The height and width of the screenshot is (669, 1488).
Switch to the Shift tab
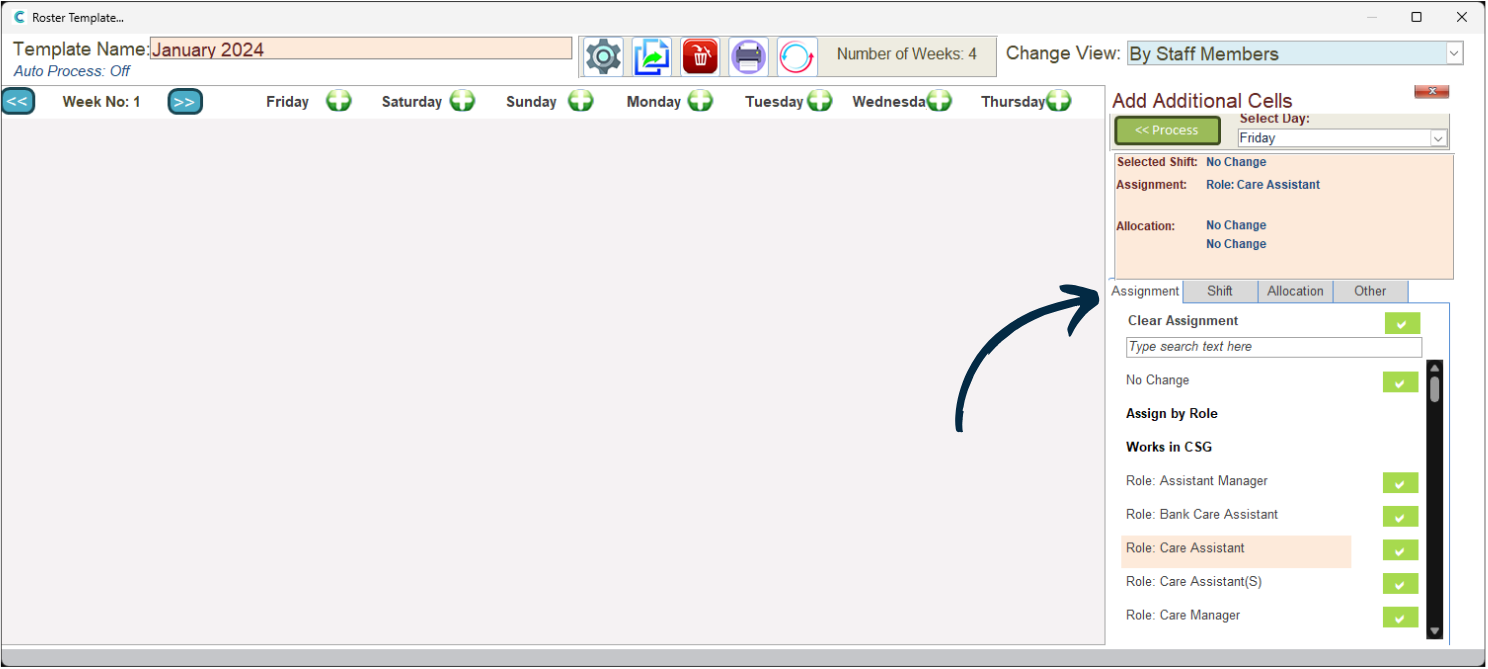(x=1219, y=291)
